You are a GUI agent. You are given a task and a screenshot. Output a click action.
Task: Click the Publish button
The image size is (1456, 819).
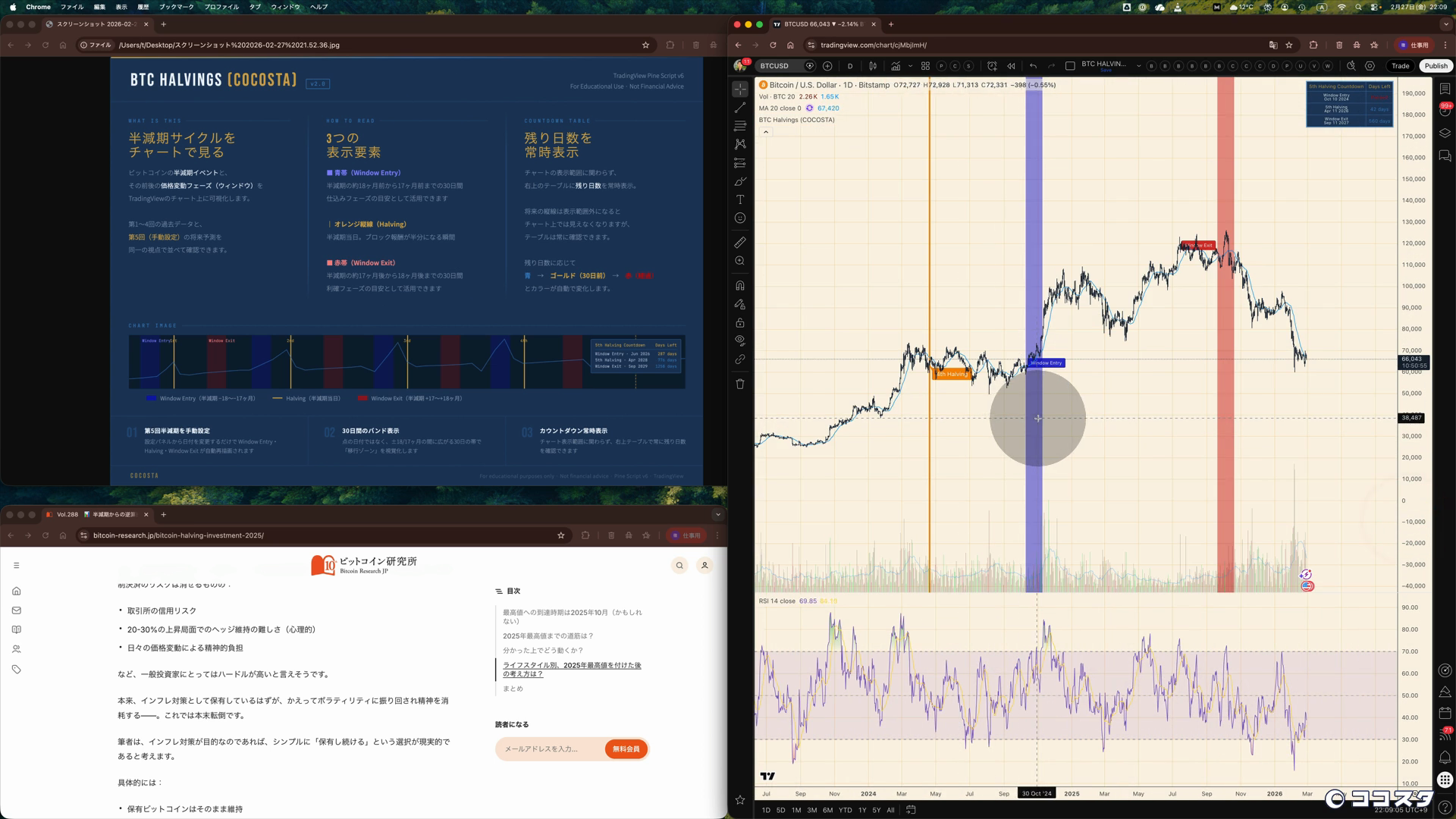(x=1436, y=66)
